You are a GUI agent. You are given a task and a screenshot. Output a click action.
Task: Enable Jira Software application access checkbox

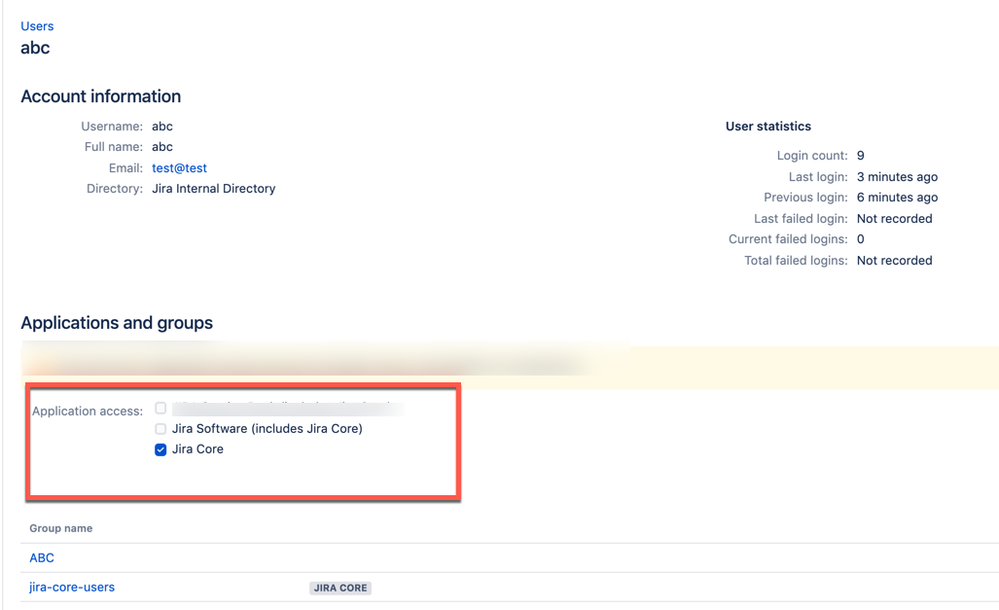161,429
